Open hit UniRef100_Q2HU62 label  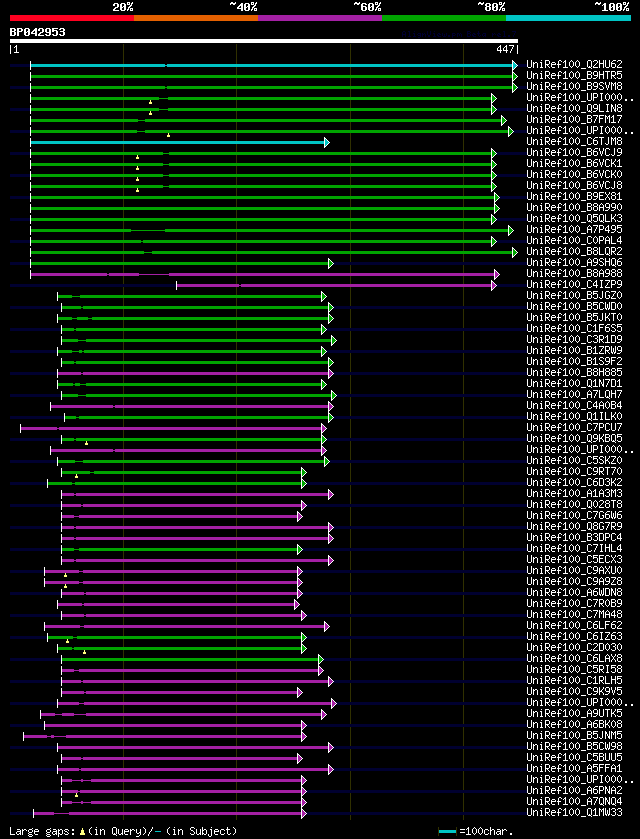pyautogui.click(x=574, y=65)
